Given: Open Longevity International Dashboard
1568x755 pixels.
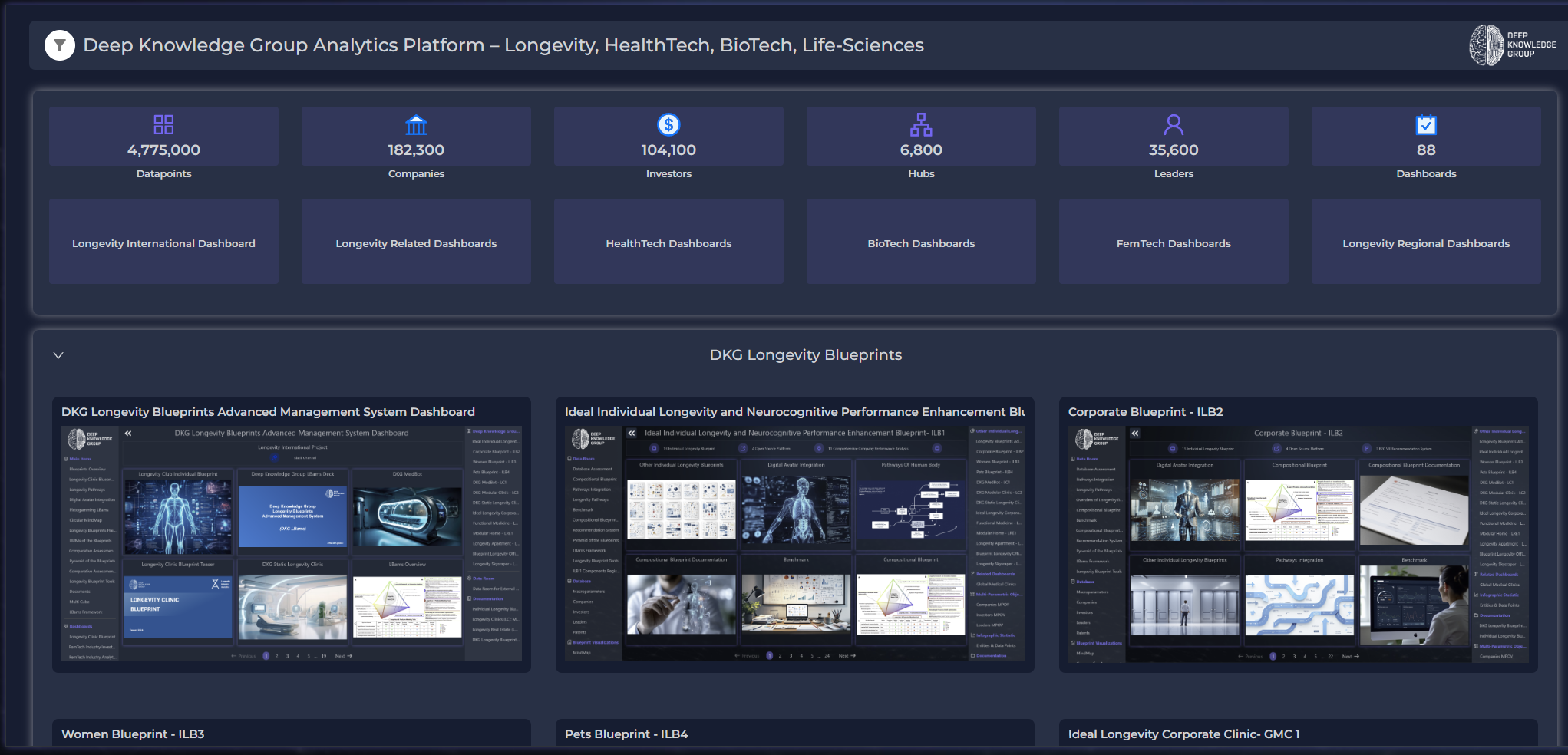Looking at the screenshot, I should (x=163, y=242).
